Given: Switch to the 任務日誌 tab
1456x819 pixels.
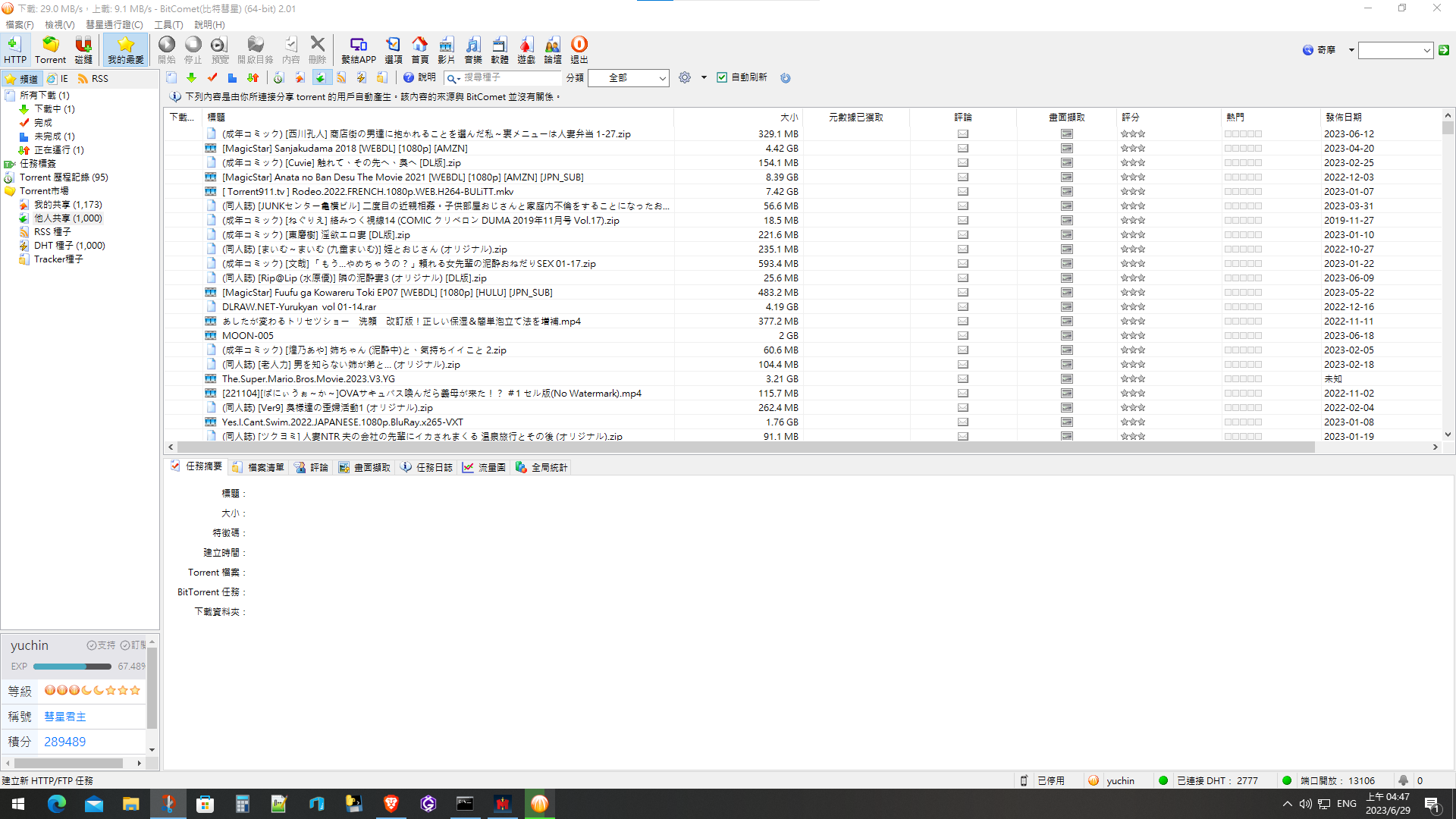Looking at the screenshot, I should [427, 468].
